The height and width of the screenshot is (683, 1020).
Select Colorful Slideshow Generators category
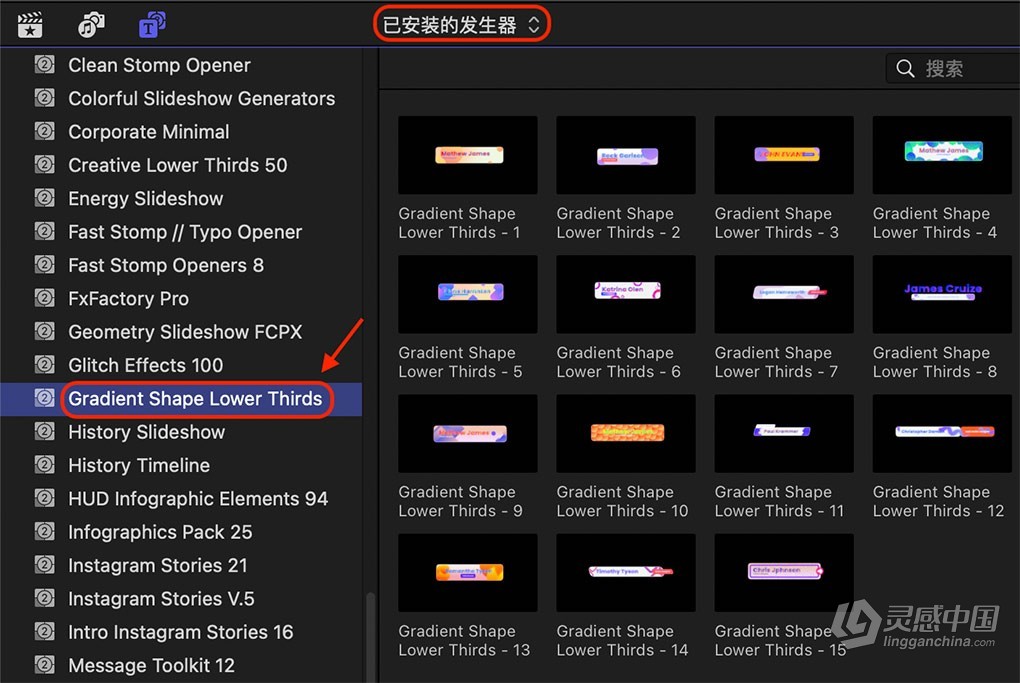tap(202, 98)
